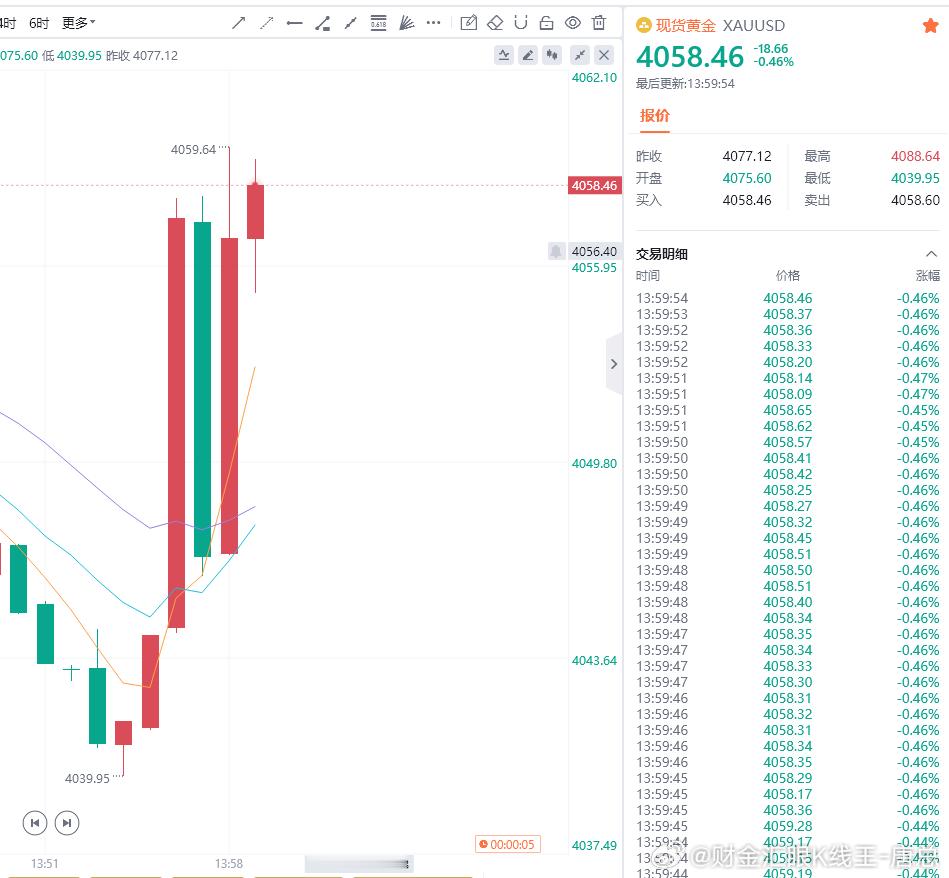Click the bottom chart horizontal scrollbar thumb
The image size is (949, 878).
tap(359, 864)
